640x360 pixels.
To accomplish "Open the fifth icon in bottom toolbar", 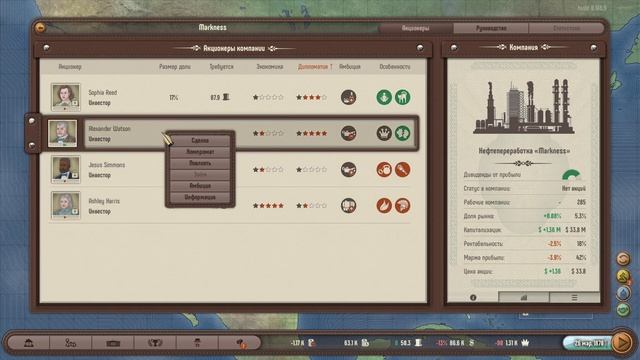I will 197,343.
